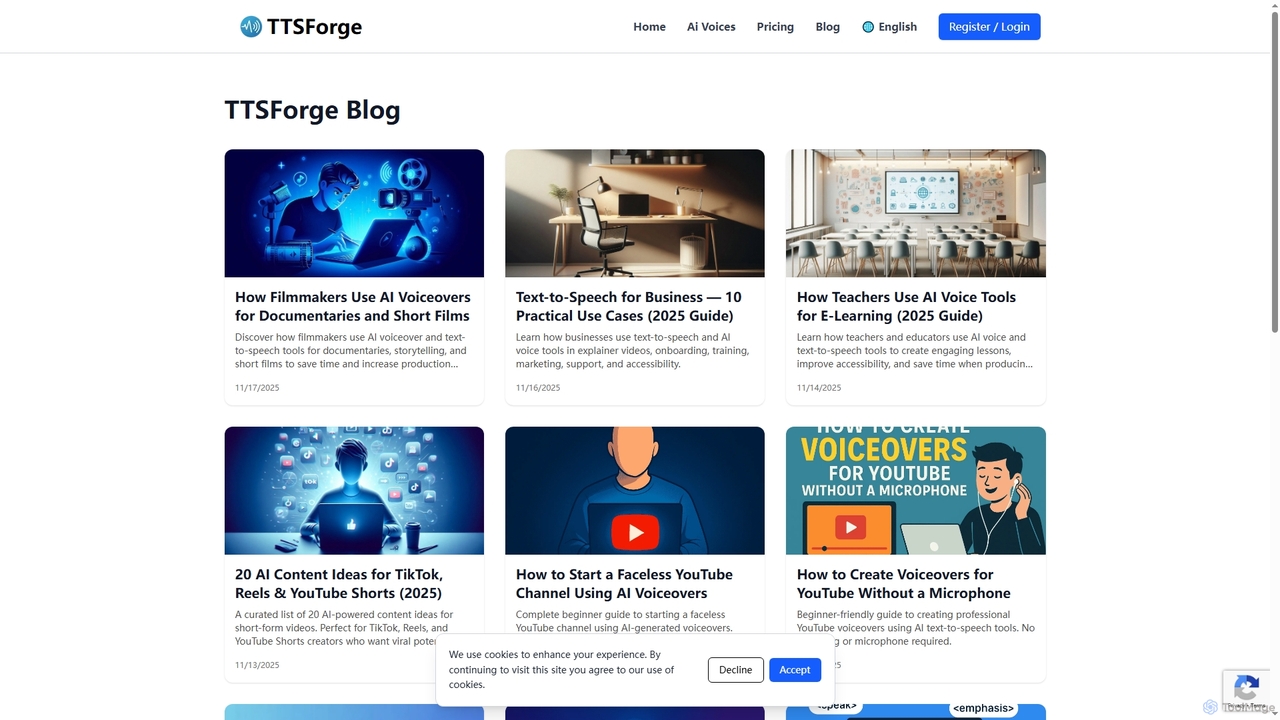The image size is (1280, 720).
Task: Click the beginner-friendly YouTube voiceovers description
Action: [x=916, y=628]
